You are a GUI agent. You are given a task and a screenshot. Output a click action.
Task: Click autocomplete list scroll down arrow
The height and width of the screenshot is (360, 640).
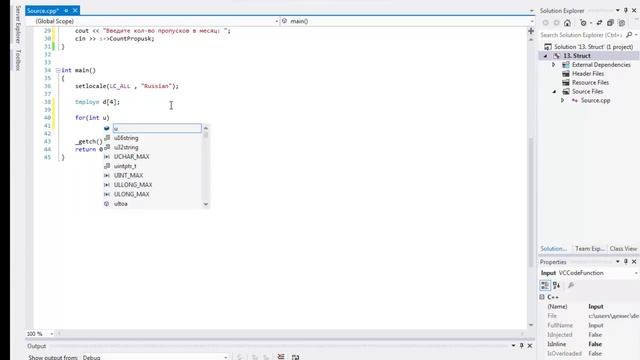click(206, 204)
